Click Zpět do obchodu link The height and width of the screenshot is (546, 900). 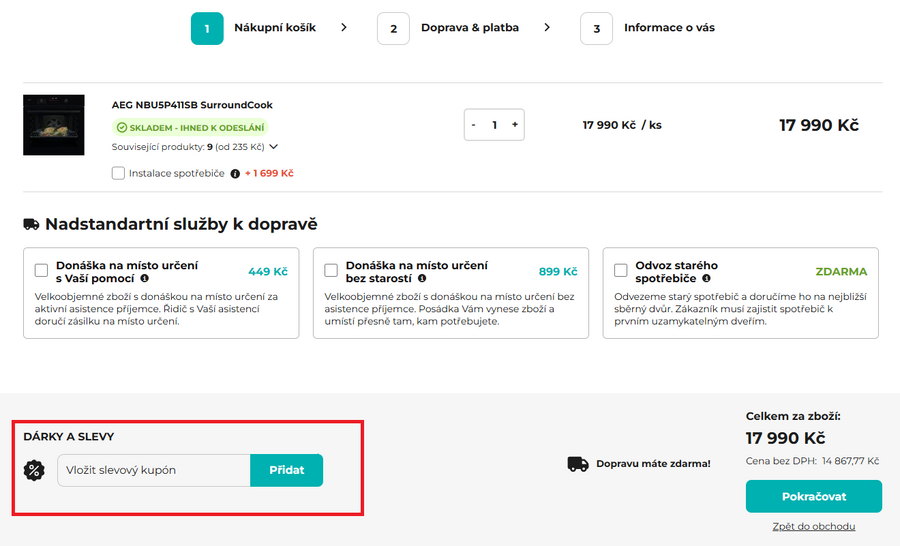tap(813, 526)
